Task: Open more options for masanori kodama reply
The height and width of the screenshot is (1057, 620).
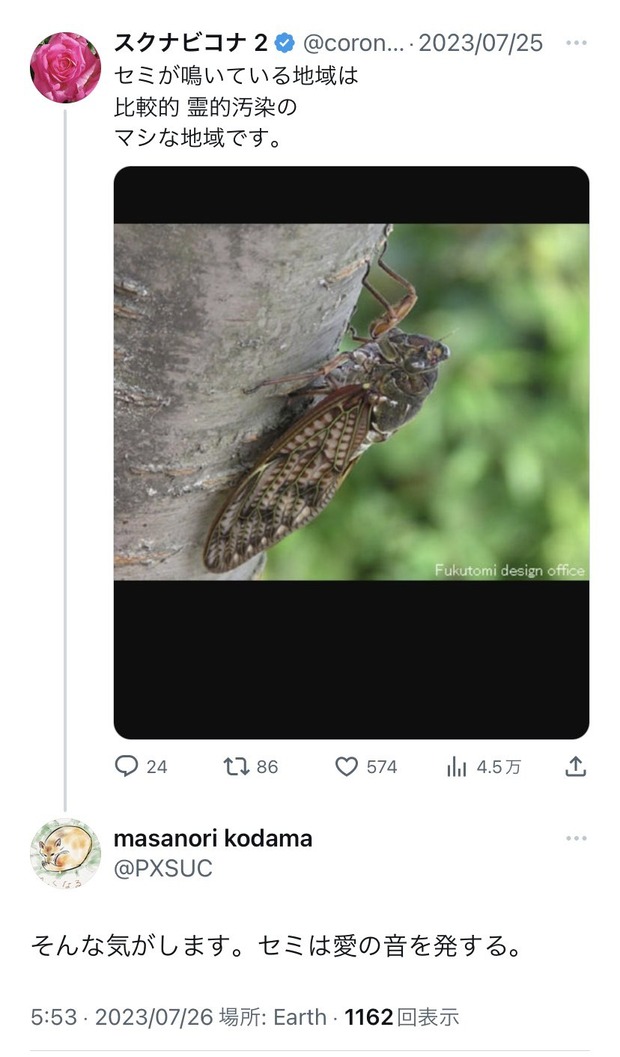Action: [576, 839]
